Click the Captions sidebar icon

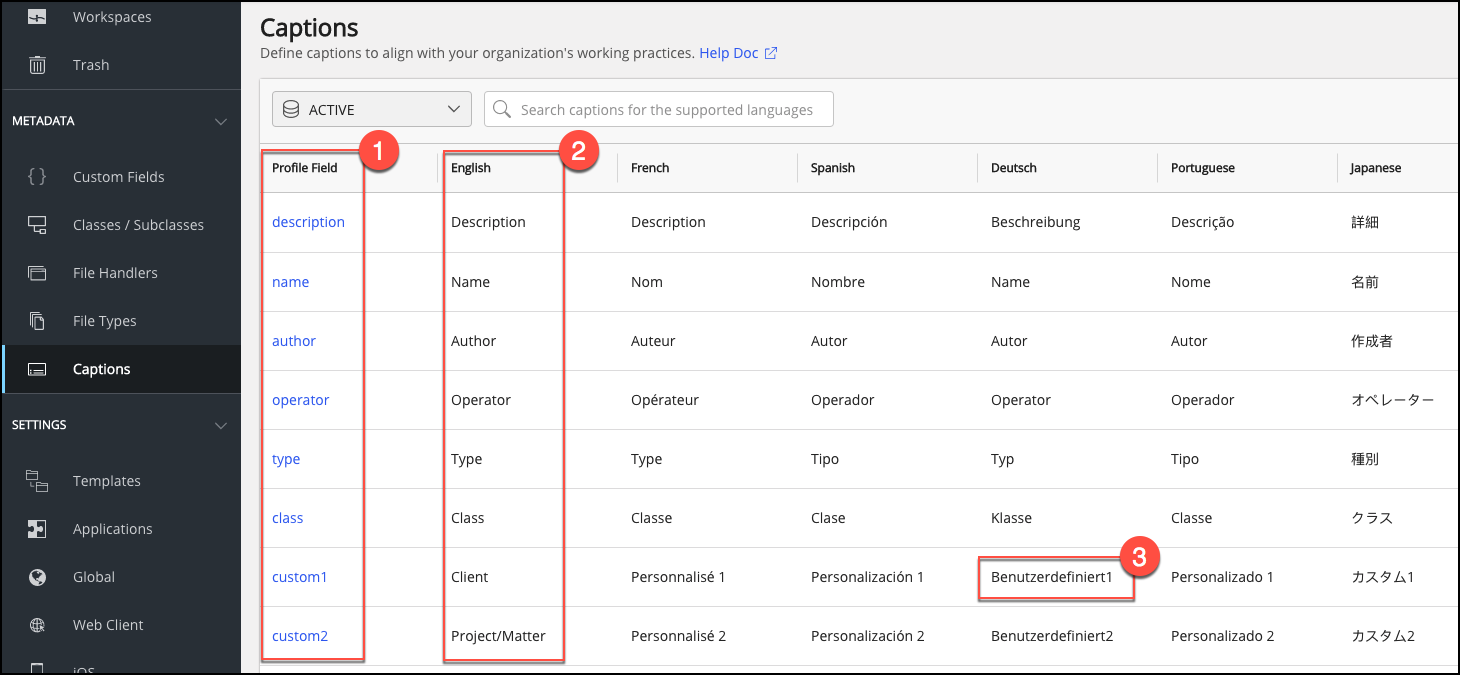[x=37, y=368]
